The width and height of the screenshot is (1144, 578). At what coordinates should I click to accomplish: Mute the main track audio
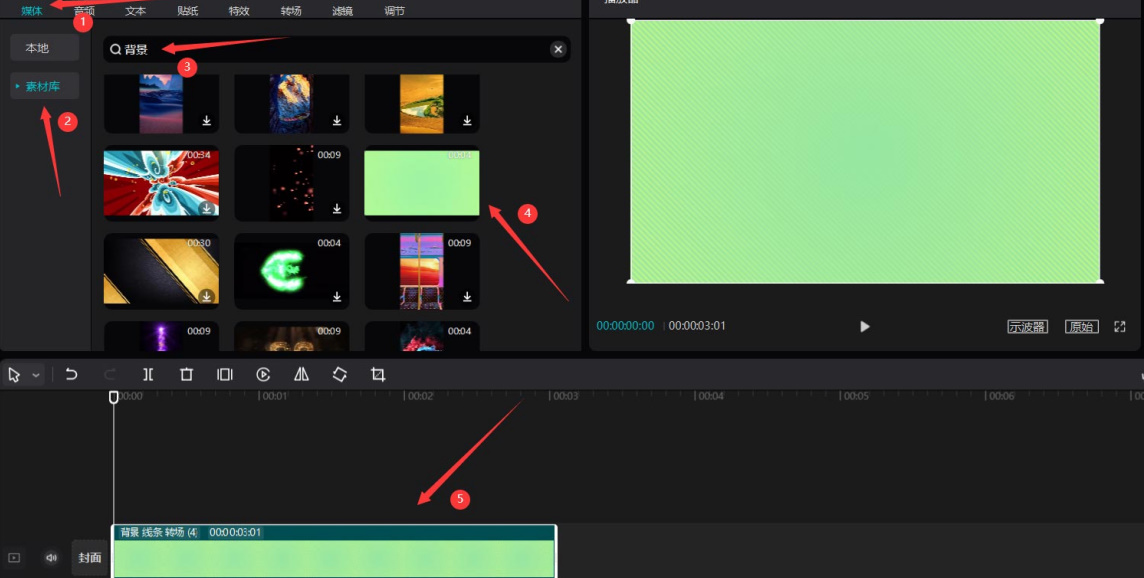tap(51, 558)
